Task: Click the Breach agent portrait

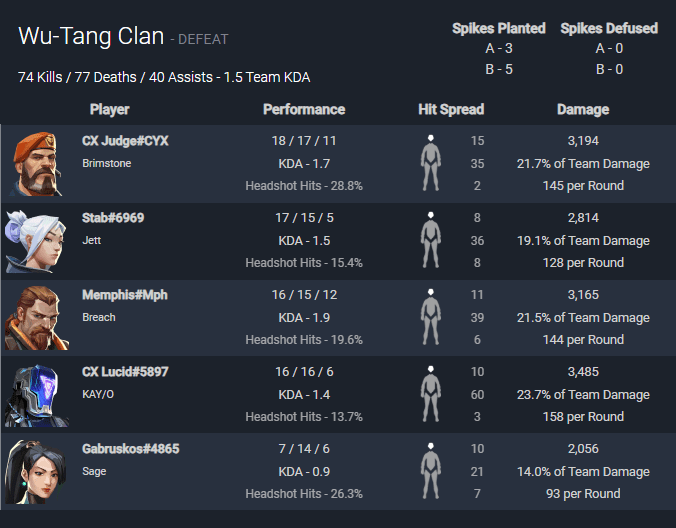Action: coord(37,318)
